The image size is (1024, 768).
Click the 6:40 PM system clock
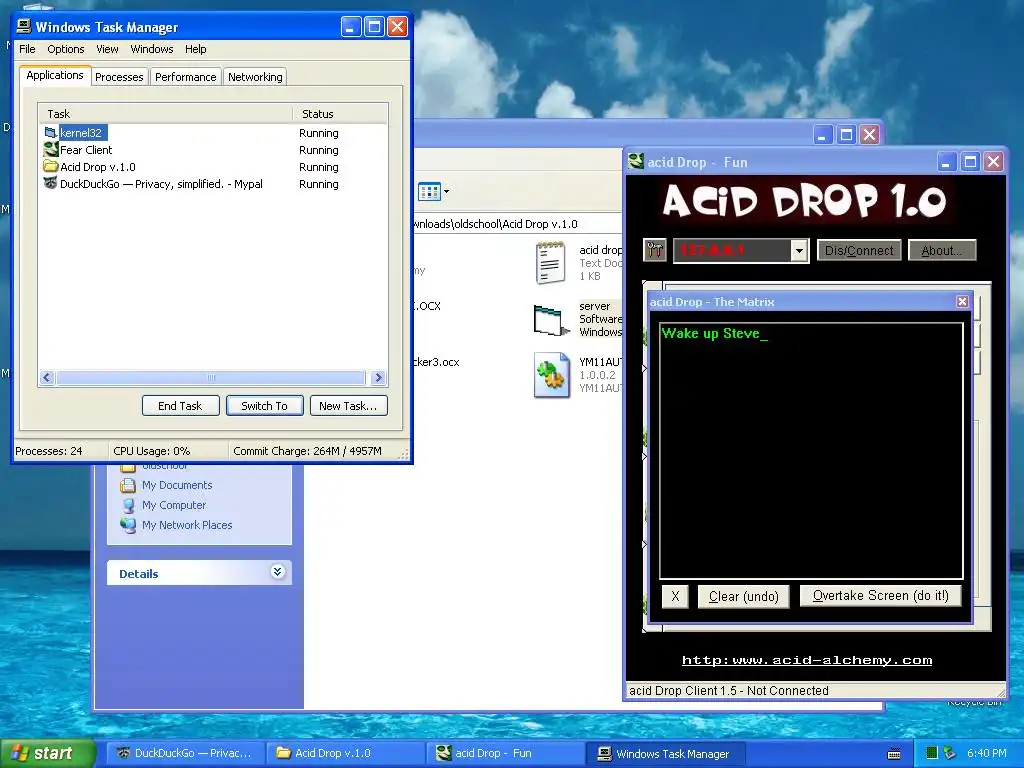pyautogui.click(x=987, y=753)
